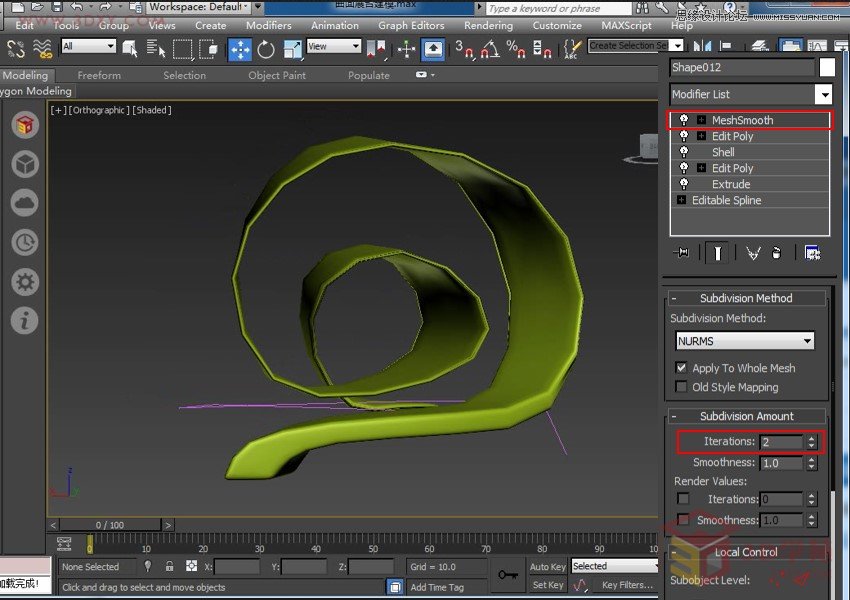Viewport: 850px width, 600px height.
Task: Toggle Auto Key mode
Action: coord(548,566)
